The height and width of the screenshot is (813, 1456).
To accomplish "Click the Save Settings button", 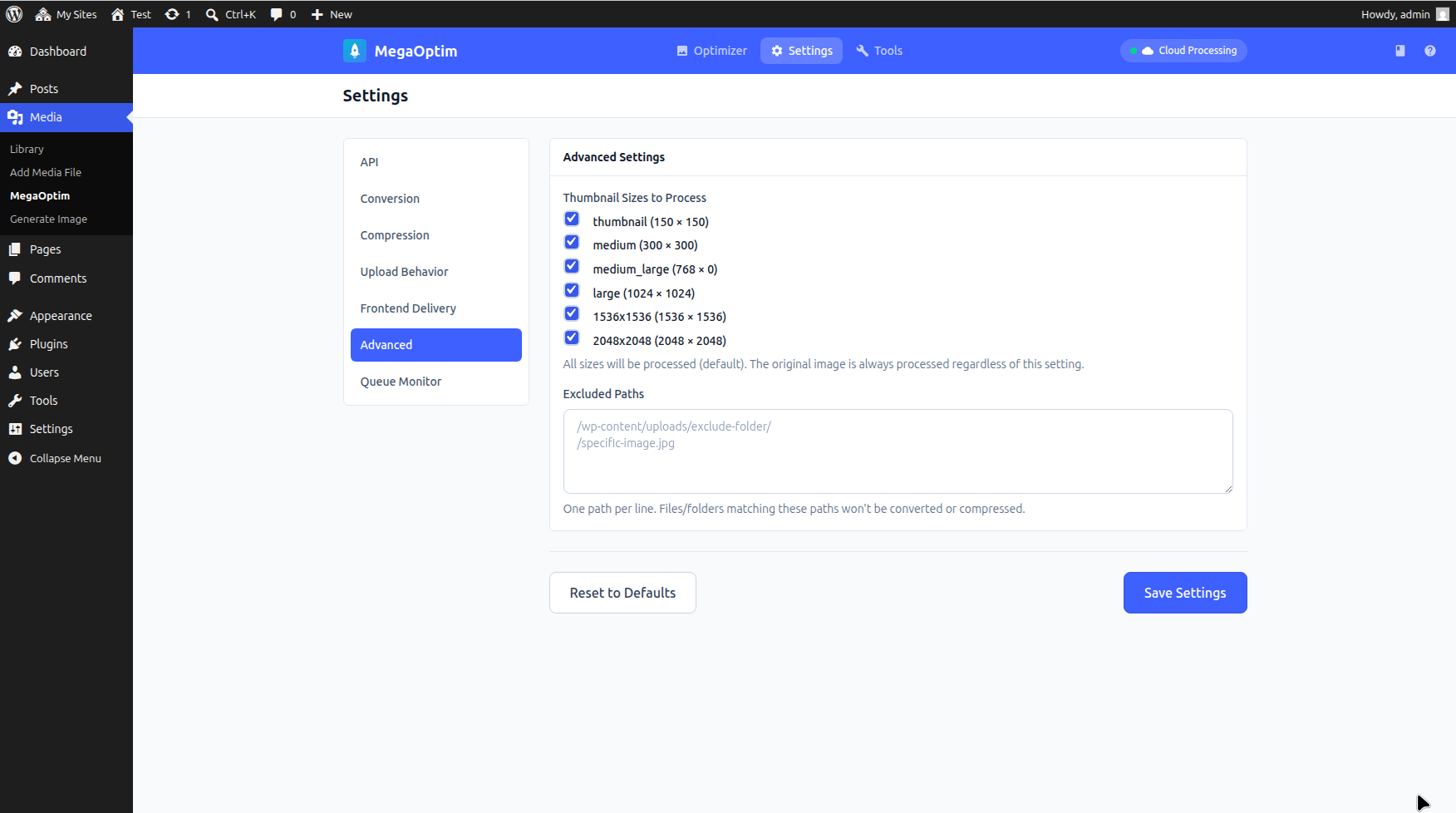I will 1184,592.
